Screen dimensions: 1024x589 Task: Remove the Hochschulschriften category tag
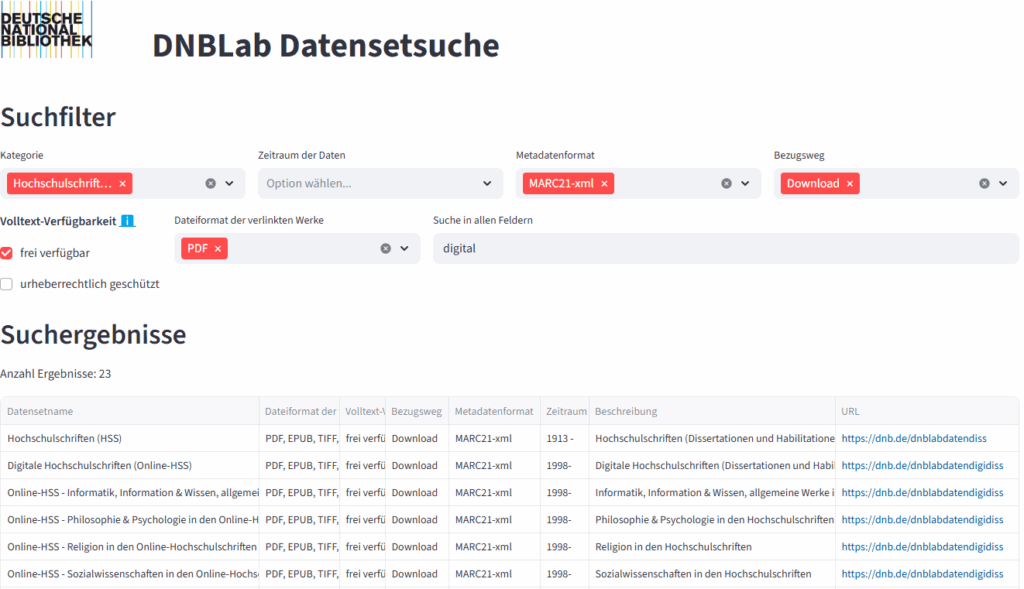[122, 184]
